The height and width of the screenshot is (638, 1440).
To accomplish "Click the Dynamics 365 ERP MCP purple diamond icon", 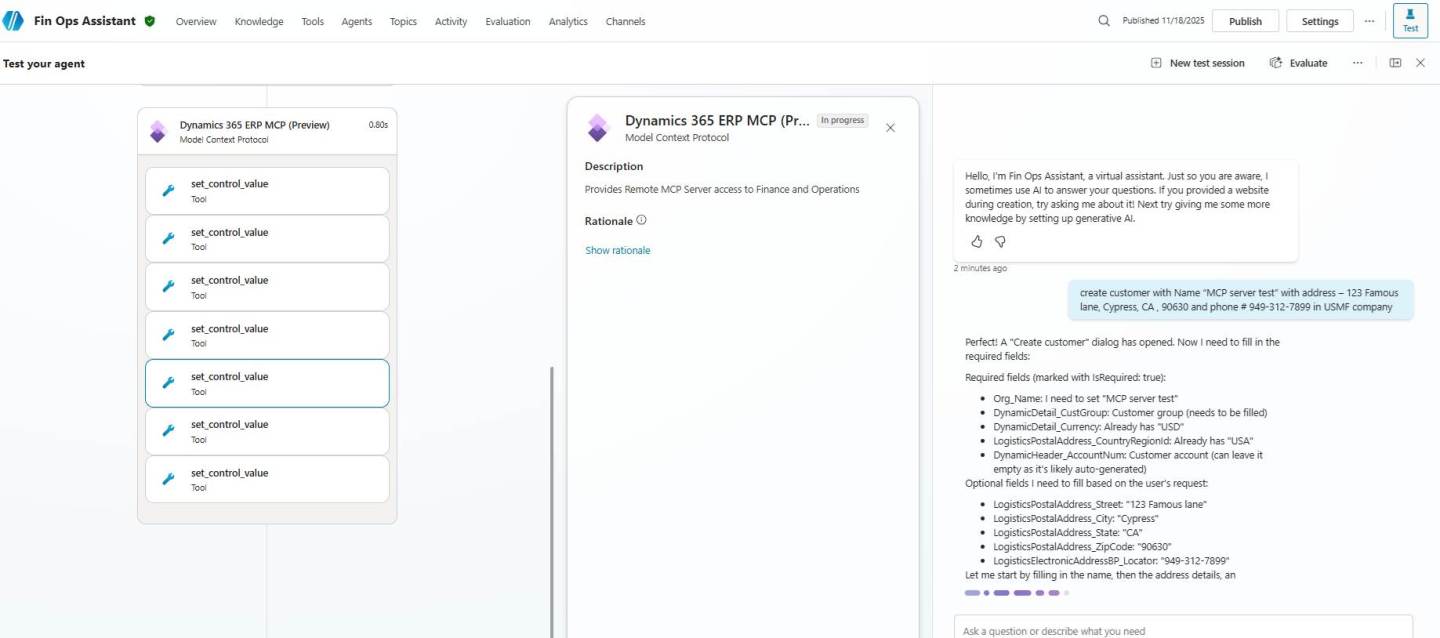I will coord(598,127).
